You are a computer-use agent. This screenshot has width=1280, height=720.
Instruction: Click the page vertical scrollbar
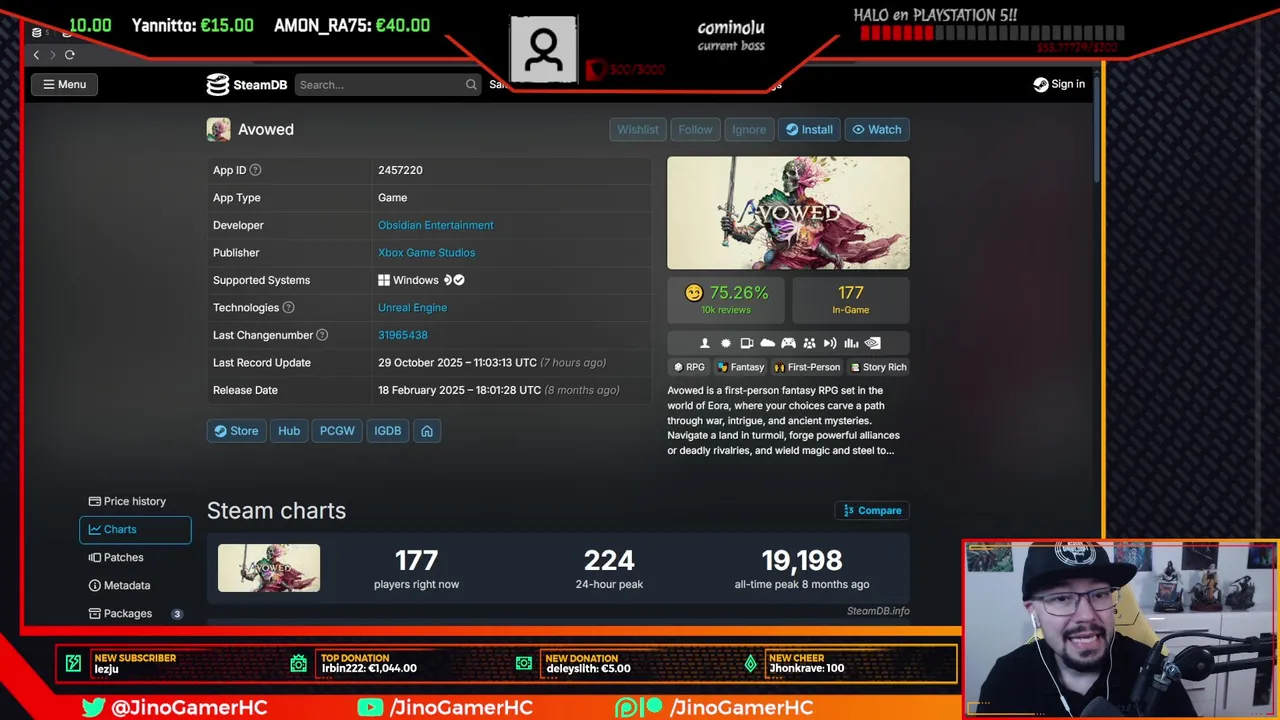point(1096,130)
